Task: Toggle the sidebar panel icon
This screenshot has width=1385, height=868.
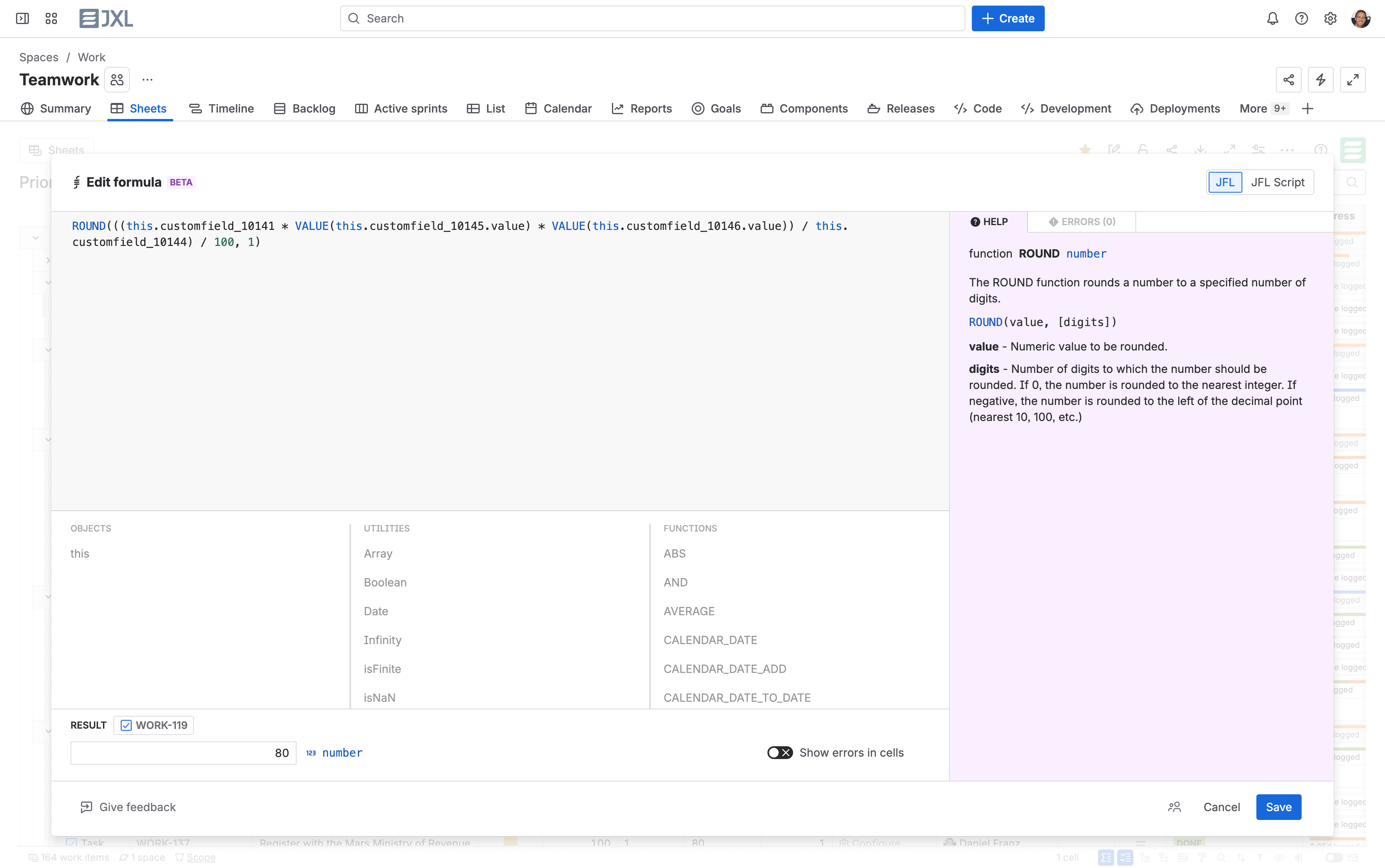Action: point(22,18)
